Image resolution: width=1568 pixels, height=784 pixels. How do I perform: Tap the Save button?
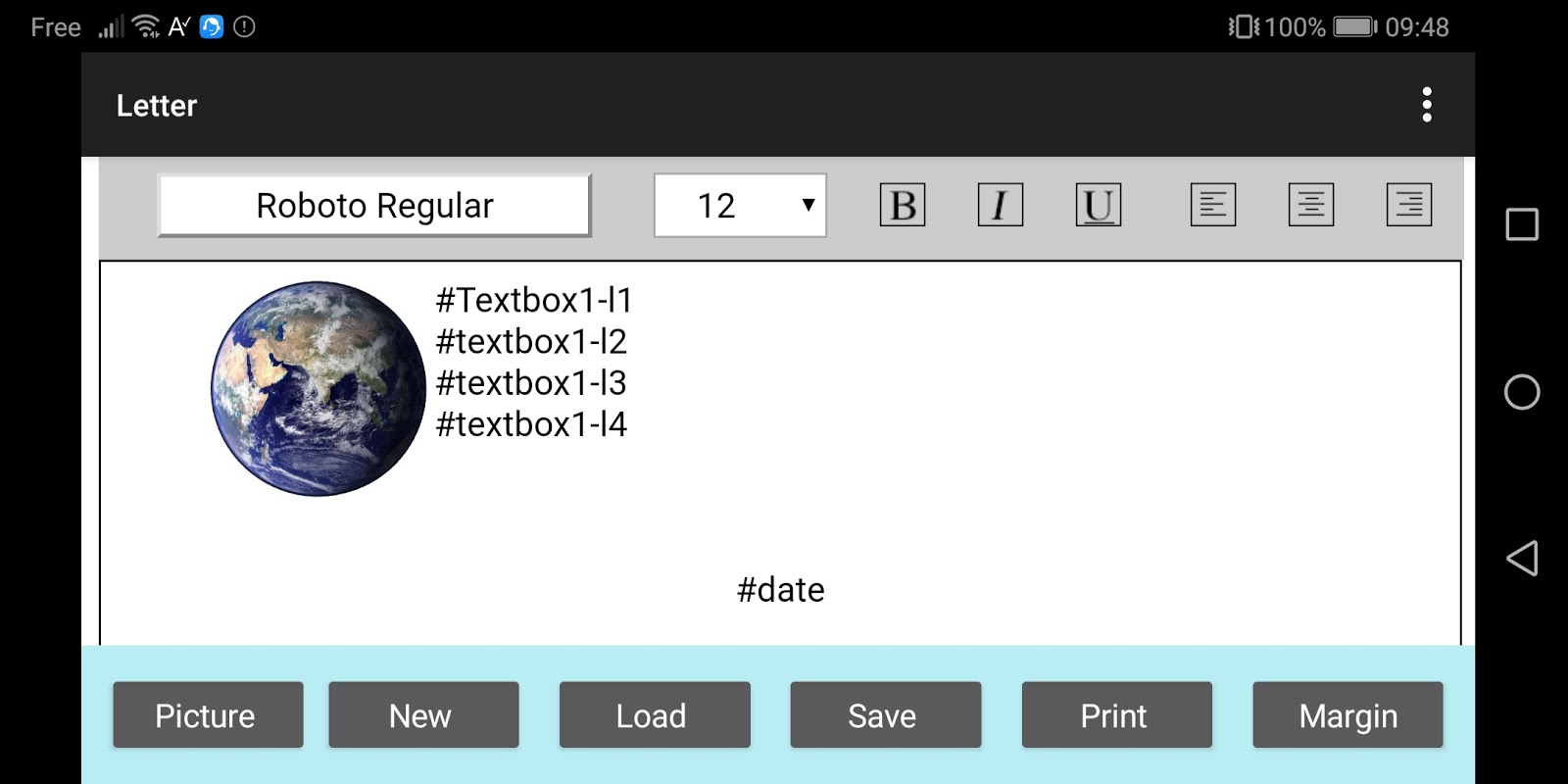coord(886,715)
